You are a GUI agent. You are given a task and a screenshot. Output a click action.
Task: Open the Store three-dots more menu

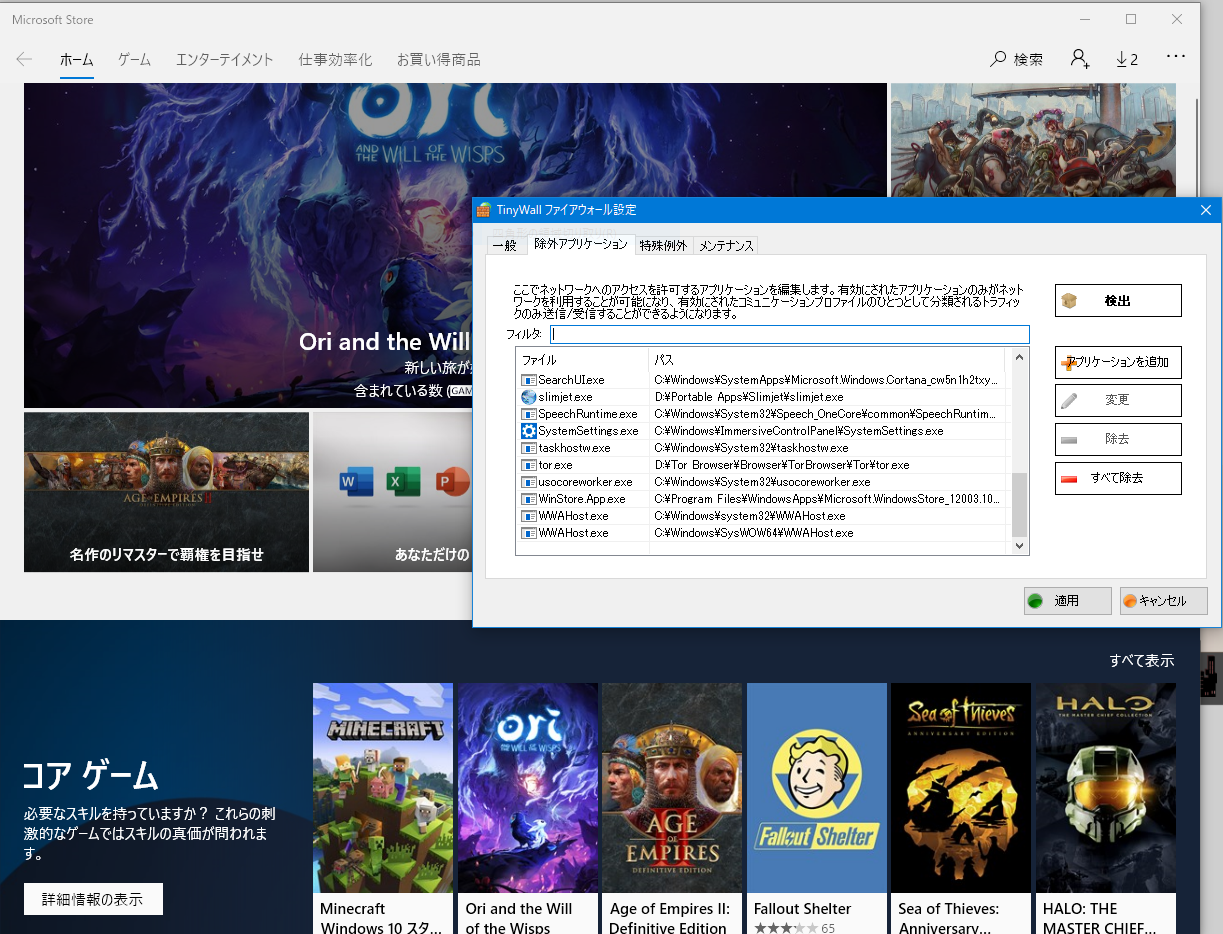click(x=1175, y=57)
